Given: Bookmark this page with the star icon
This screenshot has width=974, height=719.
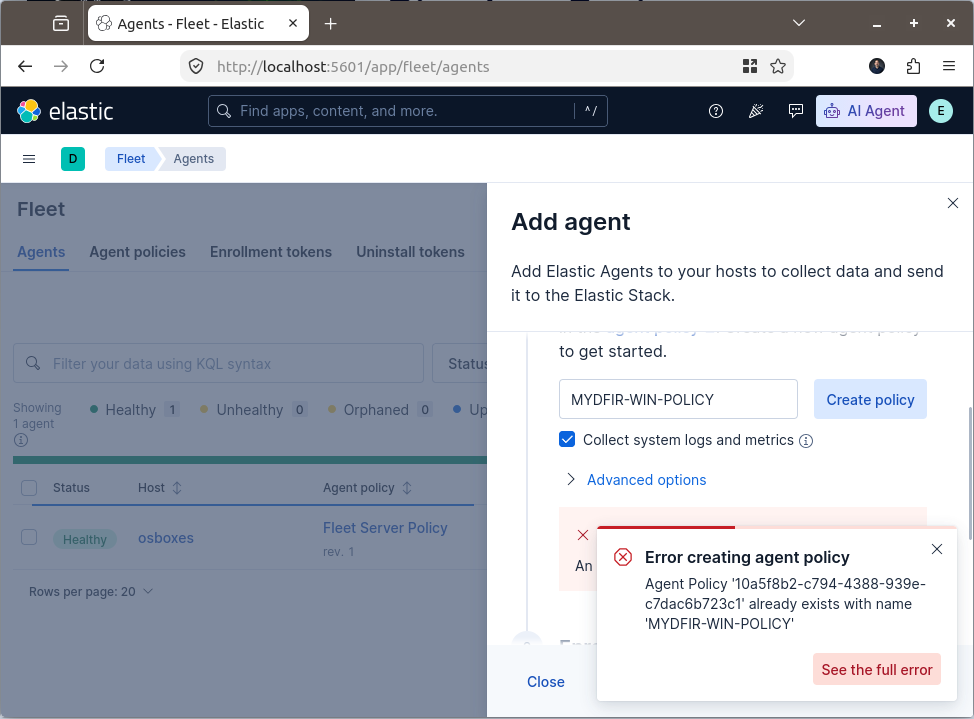Looking at the screenshot, I should (778, 66).
